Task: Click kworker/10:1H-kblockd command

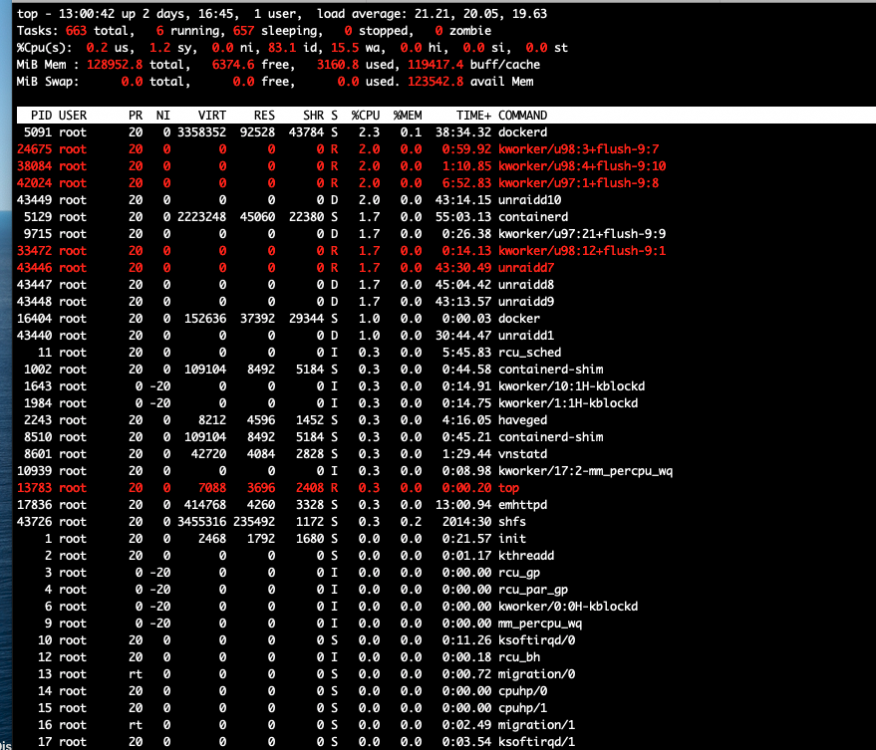Action: click(572, 386)
